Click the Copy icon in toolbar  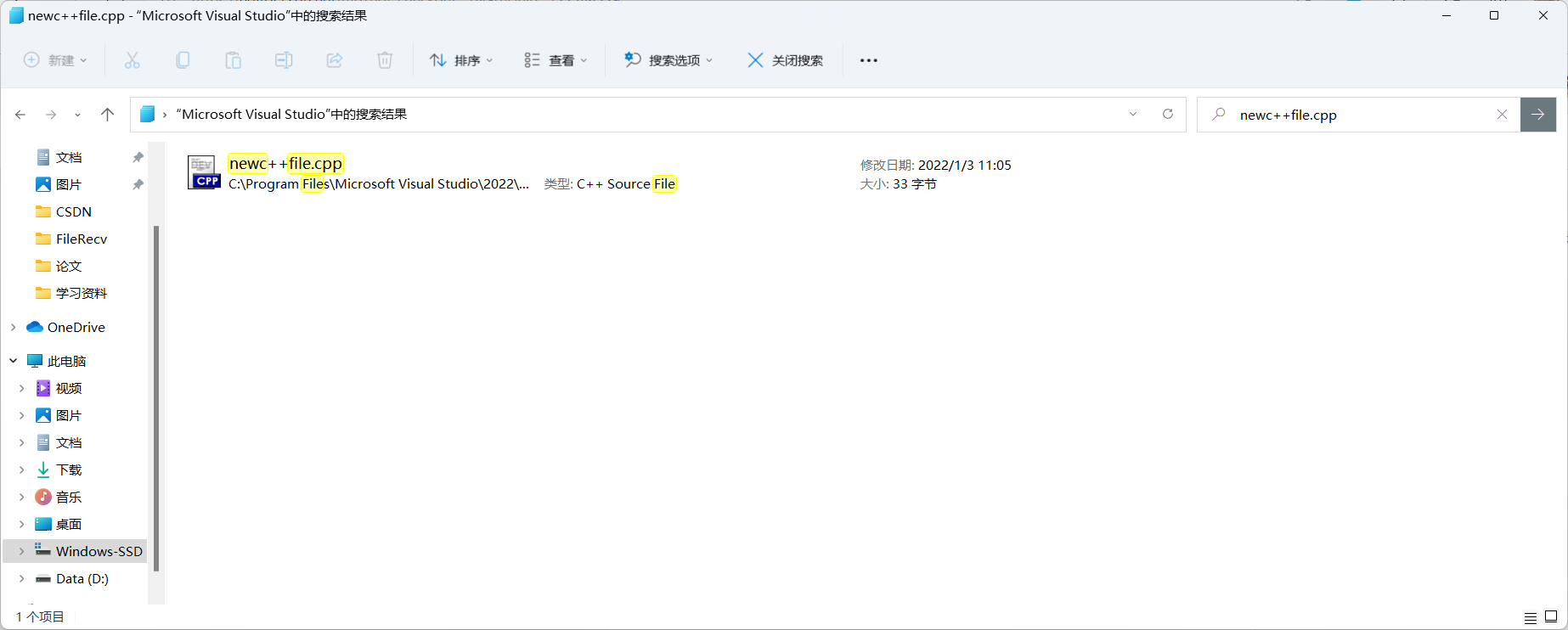tap(183, 60)
